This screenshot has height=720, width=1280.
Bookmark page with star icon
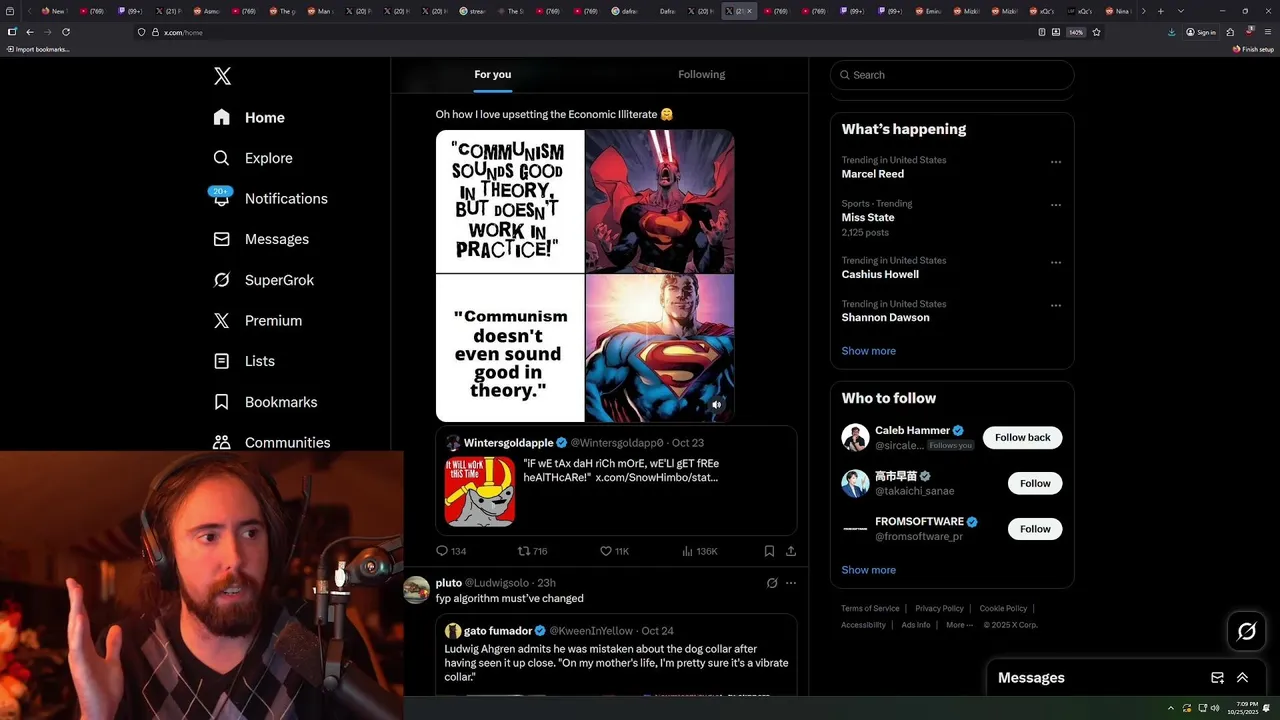[1096, 32]
